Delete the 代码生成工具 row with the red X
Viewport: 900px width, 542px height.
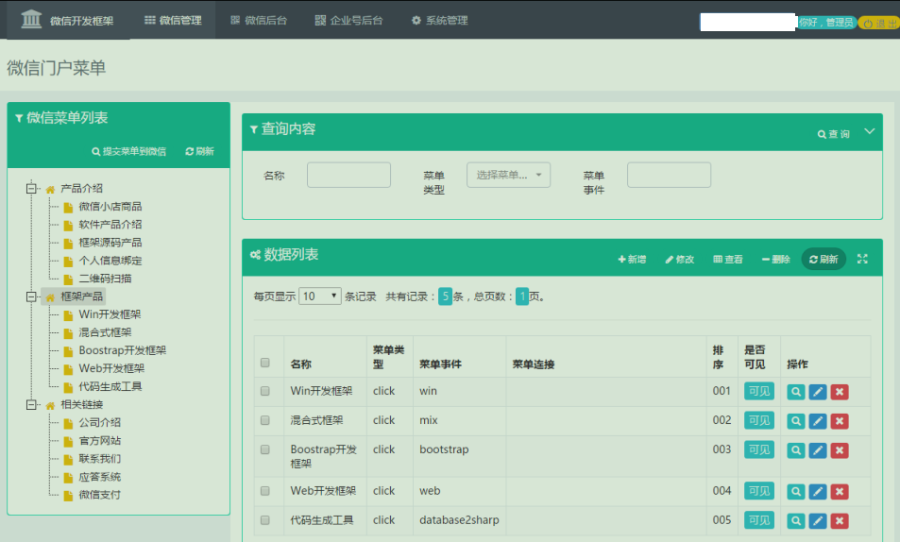tap(839, 521)
